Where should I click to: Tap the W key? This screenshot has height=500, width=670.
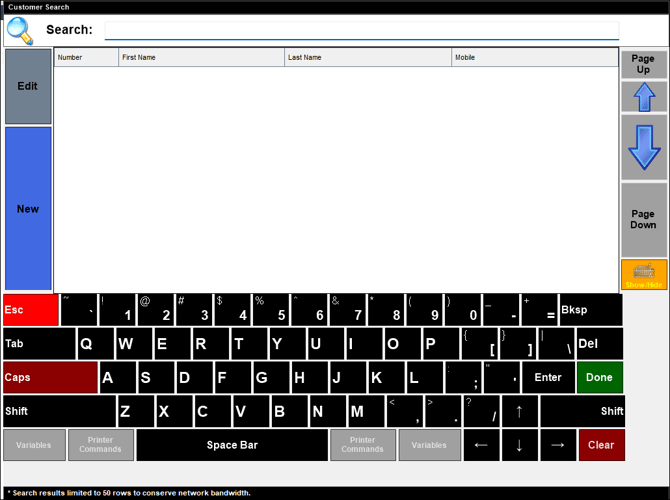[x=134, y=344]
